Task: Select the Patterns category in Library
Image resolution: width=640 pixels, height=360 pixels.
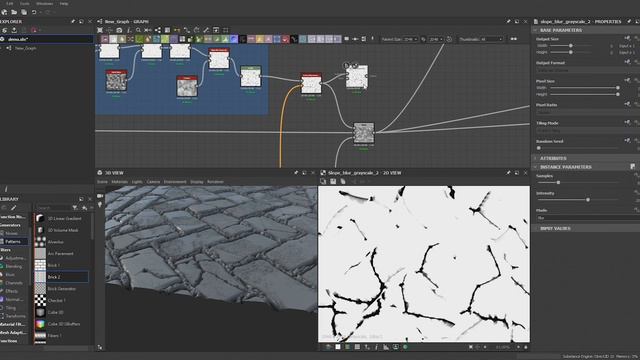Action: pos(13,242)
